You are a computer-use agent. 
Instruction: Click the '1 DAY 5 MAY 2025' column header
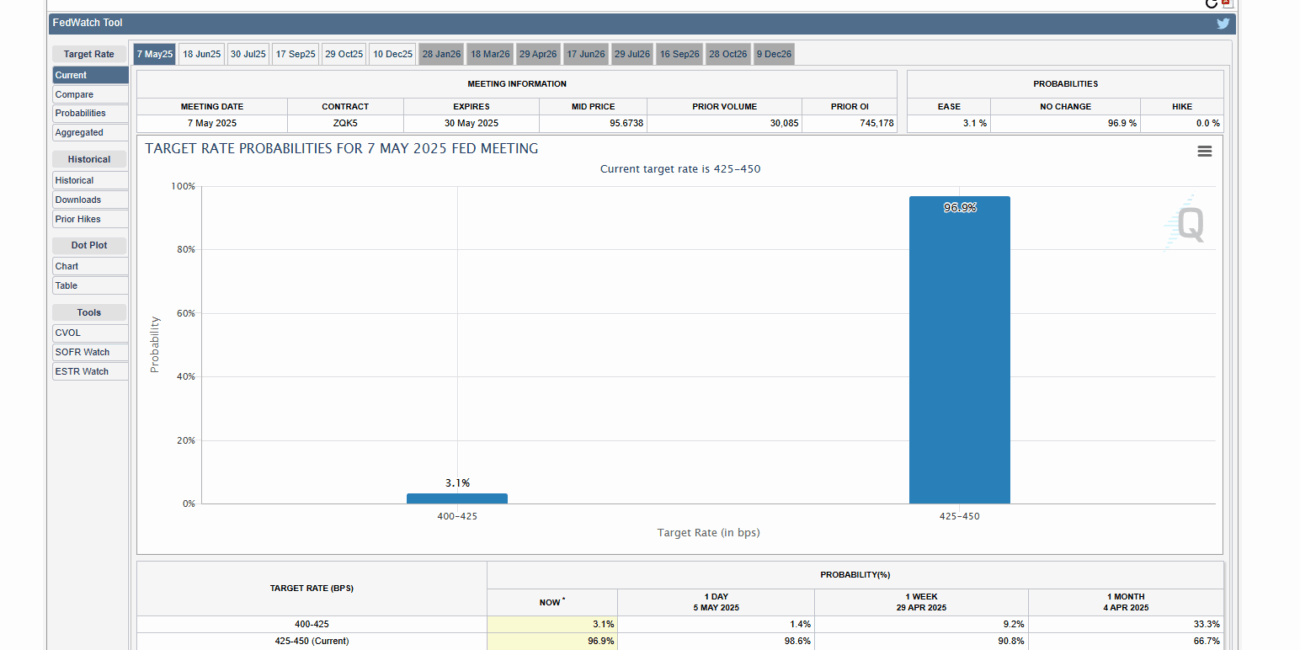[715, 602]
